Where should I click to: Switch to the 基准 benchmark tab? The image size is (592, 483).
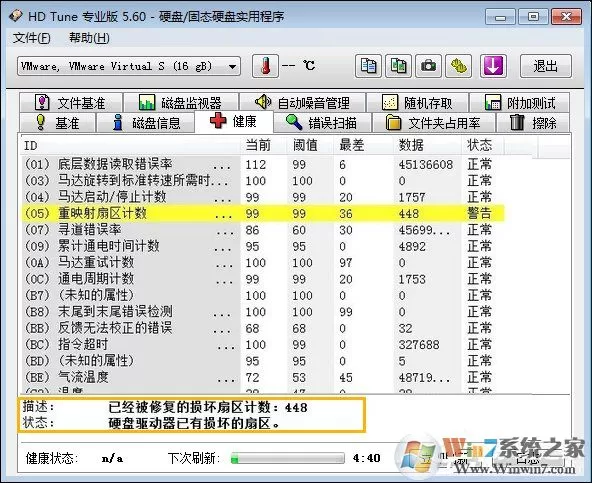(57, 123)
